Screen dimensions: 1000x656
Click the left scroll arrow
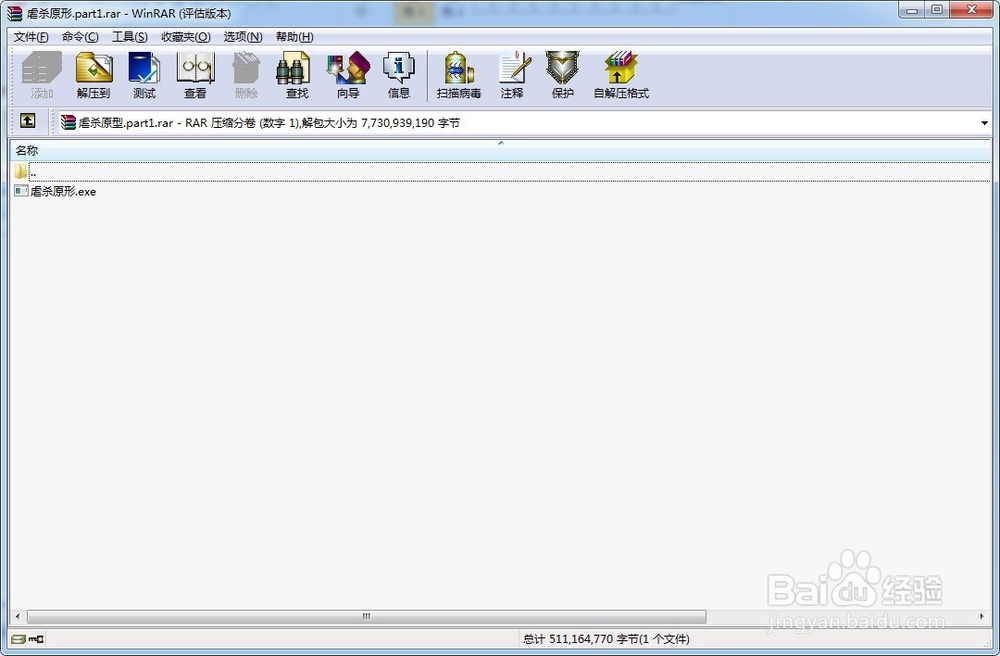[x=17, y=616]
